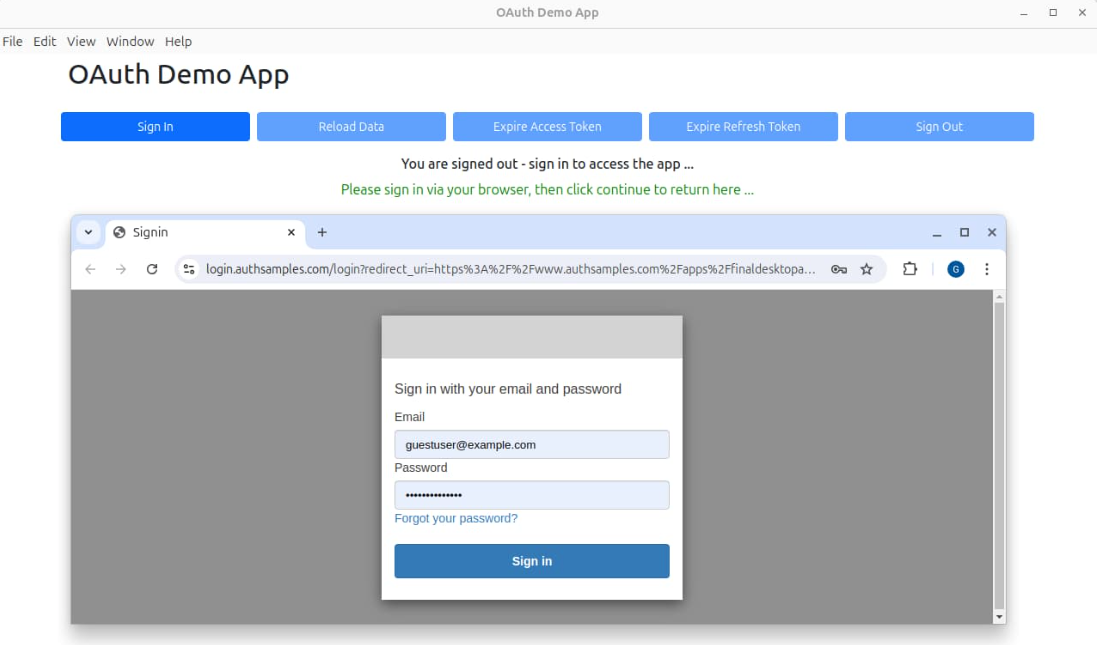Submit the form with the dark blue Sign in button
Screen dimensions: 1097x645
(x=532, y=561)
